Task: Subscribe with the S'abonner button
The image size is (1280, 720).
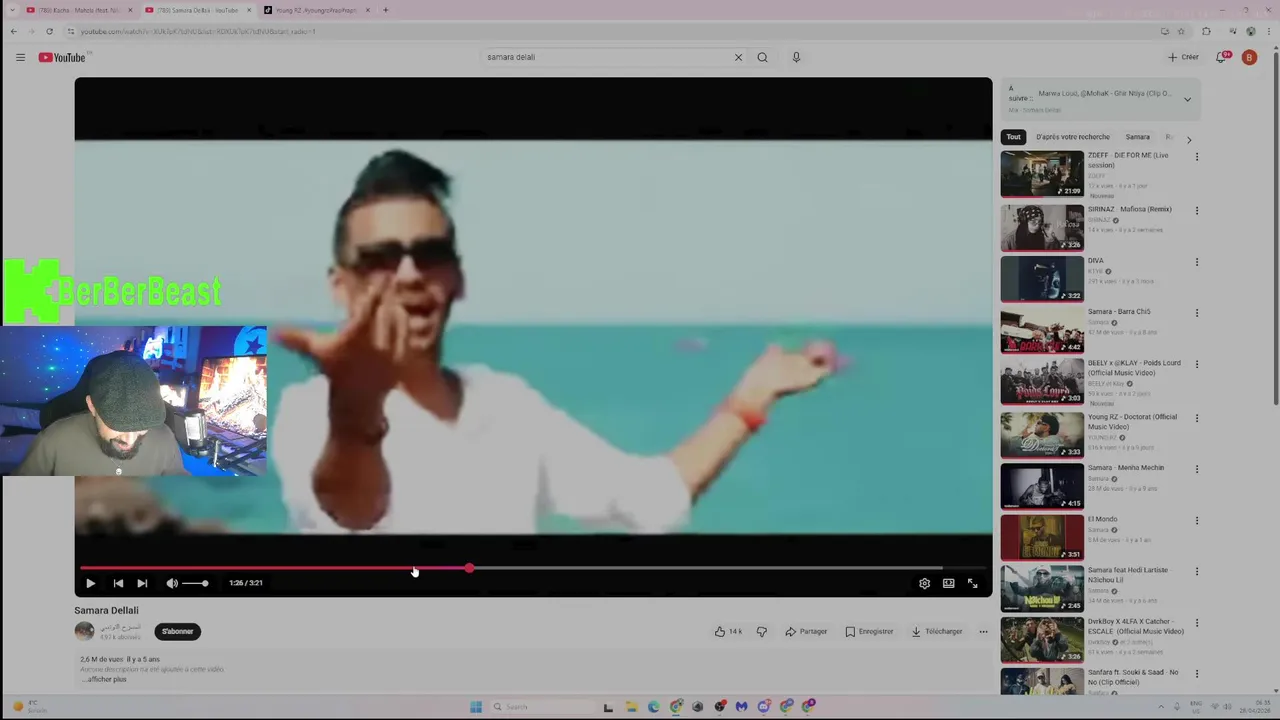Action: pyautogui.click(x=177, y=631)
